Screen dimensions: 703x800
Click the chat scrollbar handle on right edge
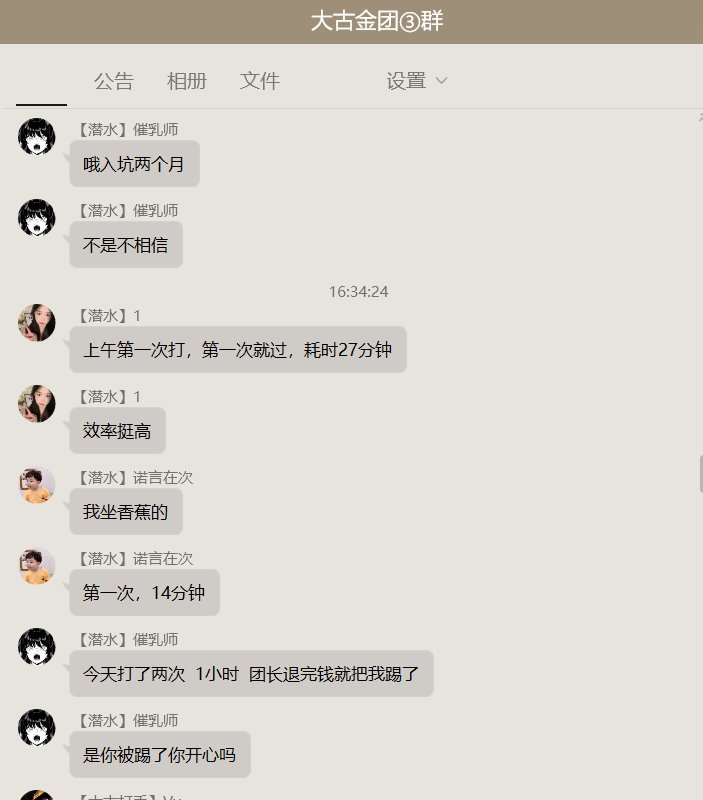pos(701,474)
